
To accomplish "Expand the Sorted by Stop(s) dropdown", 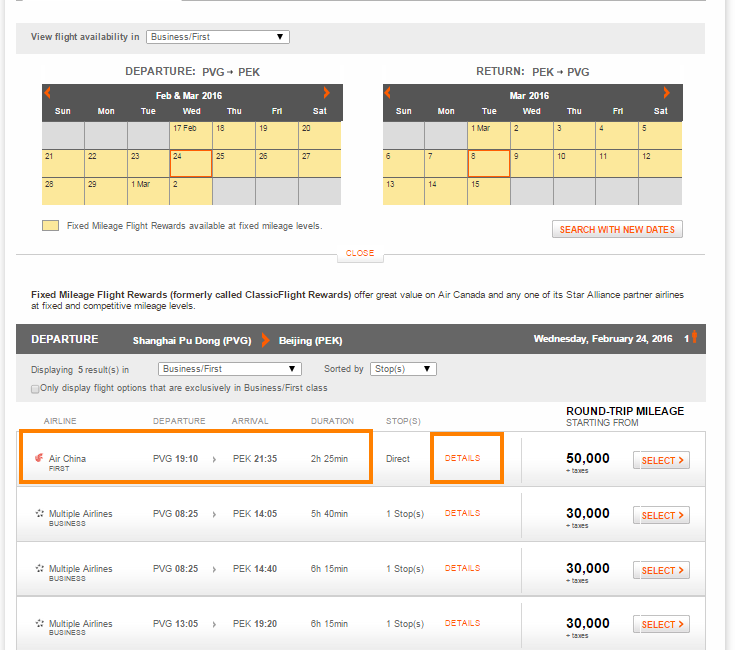I will 403,369.
